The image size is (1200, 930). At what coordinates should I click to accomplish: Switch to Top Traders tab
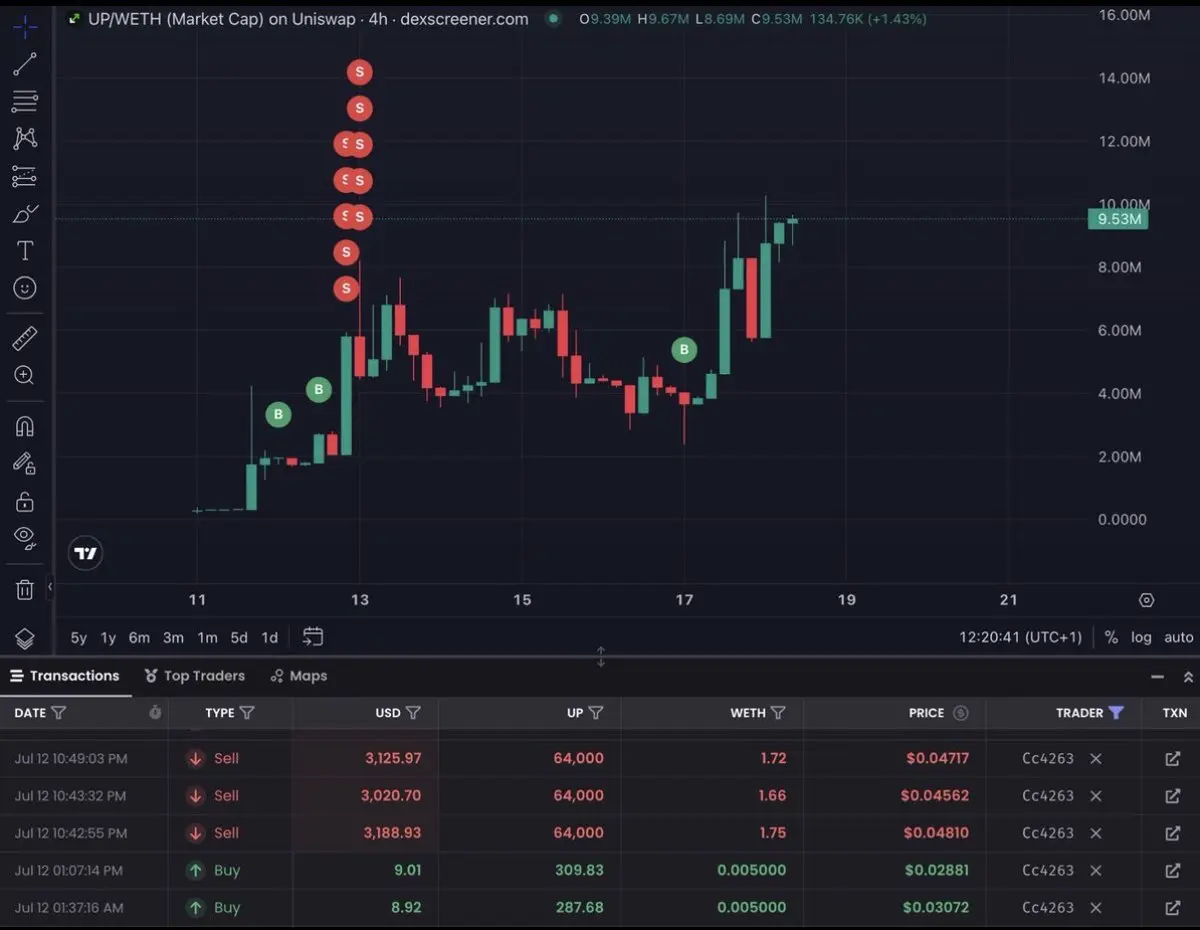[195, 676]
